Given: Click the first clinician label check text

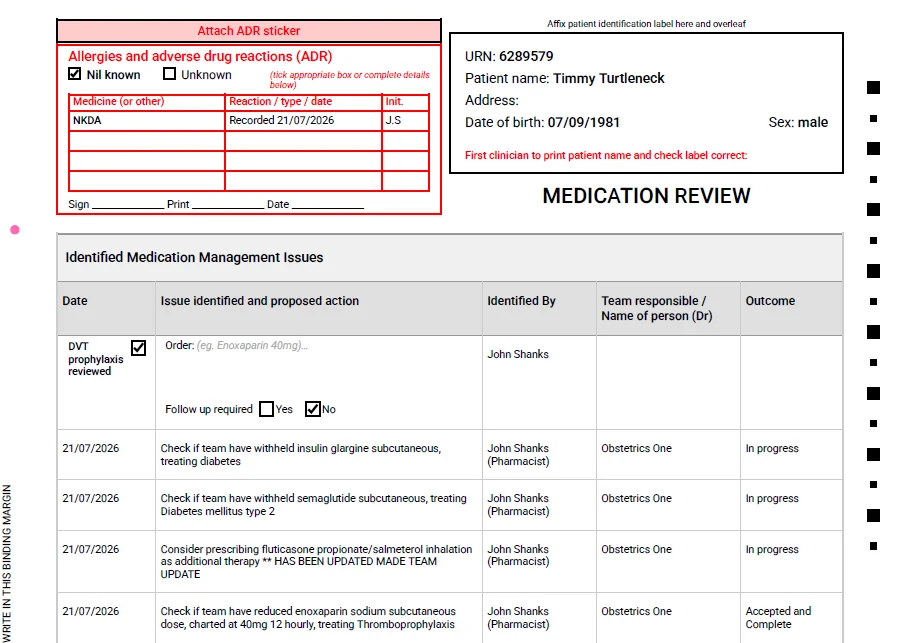Looking at the screenshot, I should pos(606,155).
